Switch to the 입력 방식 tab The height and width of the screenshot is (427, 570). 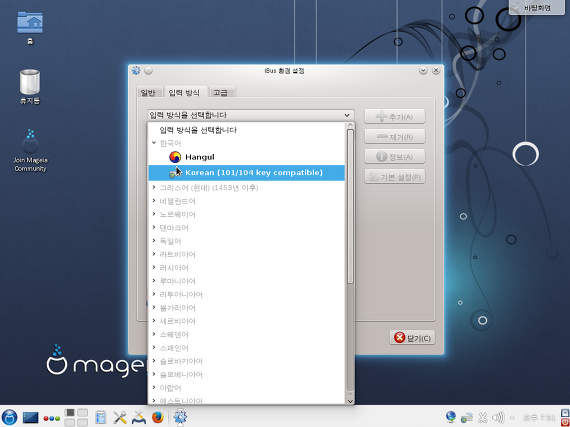185,92
